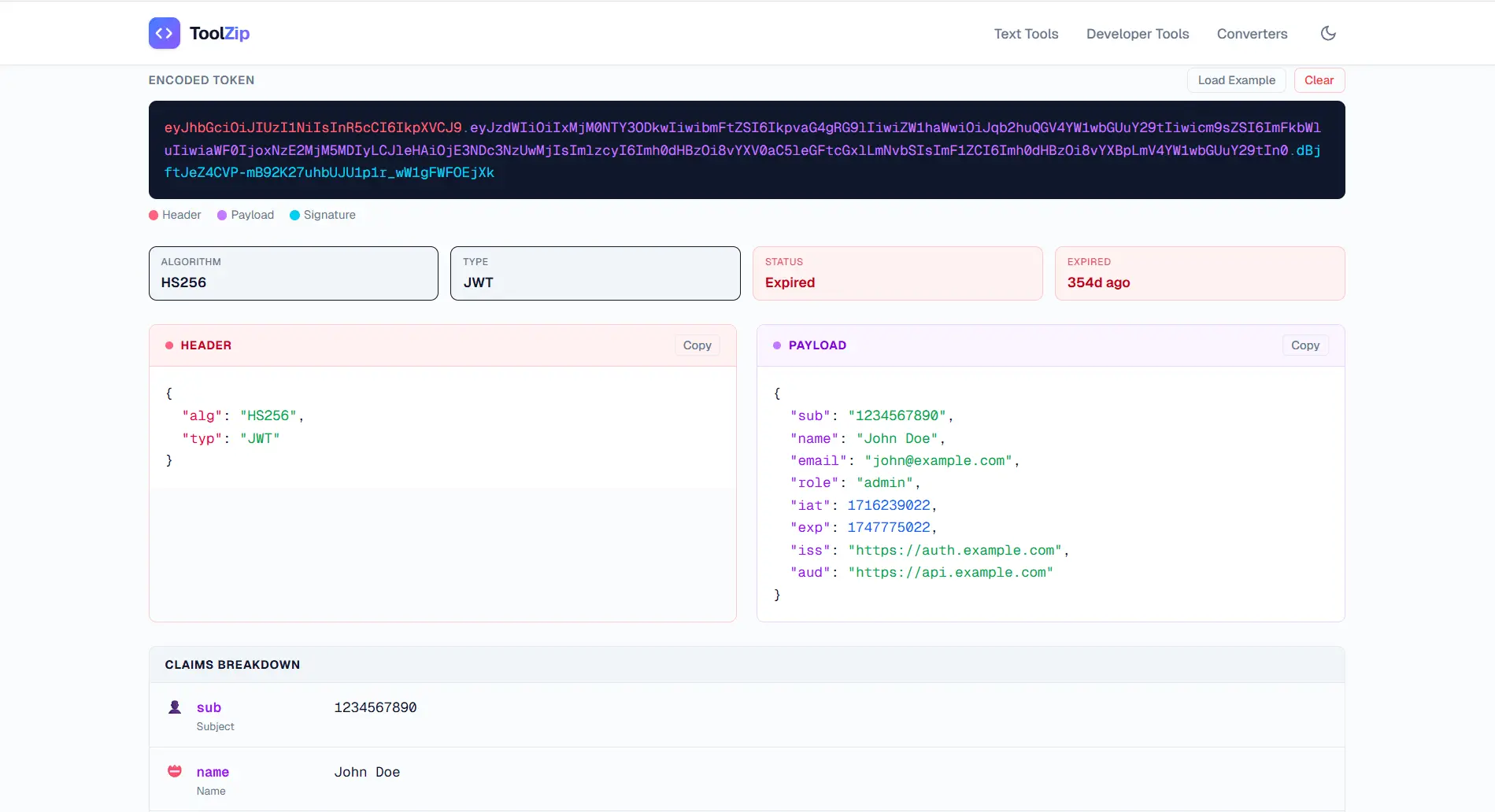Click the Header legend label
This screenshot has height=812, width=1495.
point(182,215)
